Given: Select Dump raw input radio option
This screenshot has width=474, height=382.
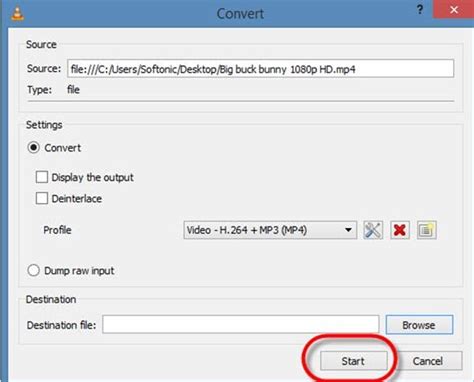Looking at the screenshot, I should point(34,270).
